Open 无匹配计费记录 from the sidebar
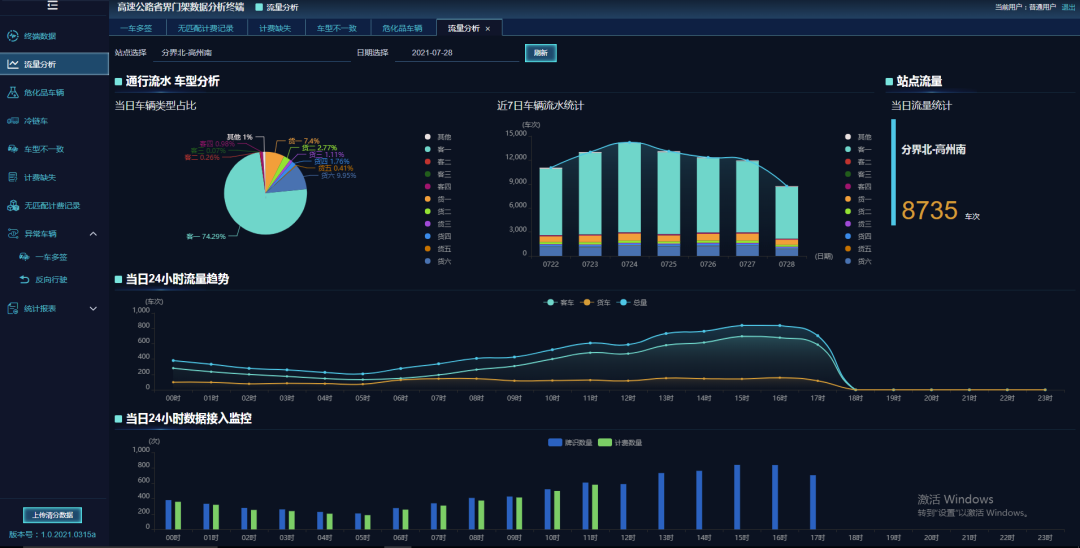 point(51,205)
